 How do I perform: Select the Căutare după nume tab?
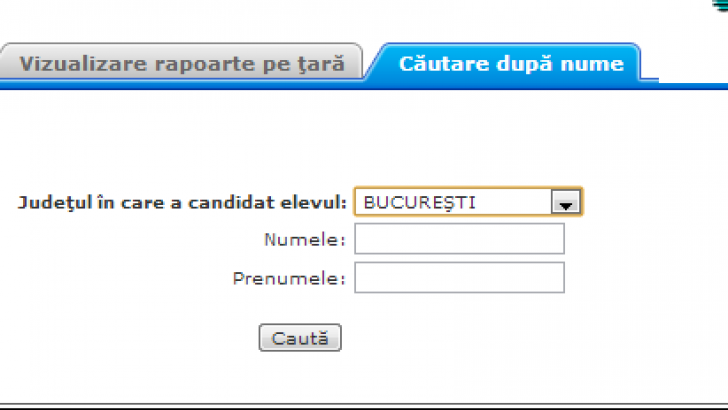pyautogui.click(x=510, y=65)
